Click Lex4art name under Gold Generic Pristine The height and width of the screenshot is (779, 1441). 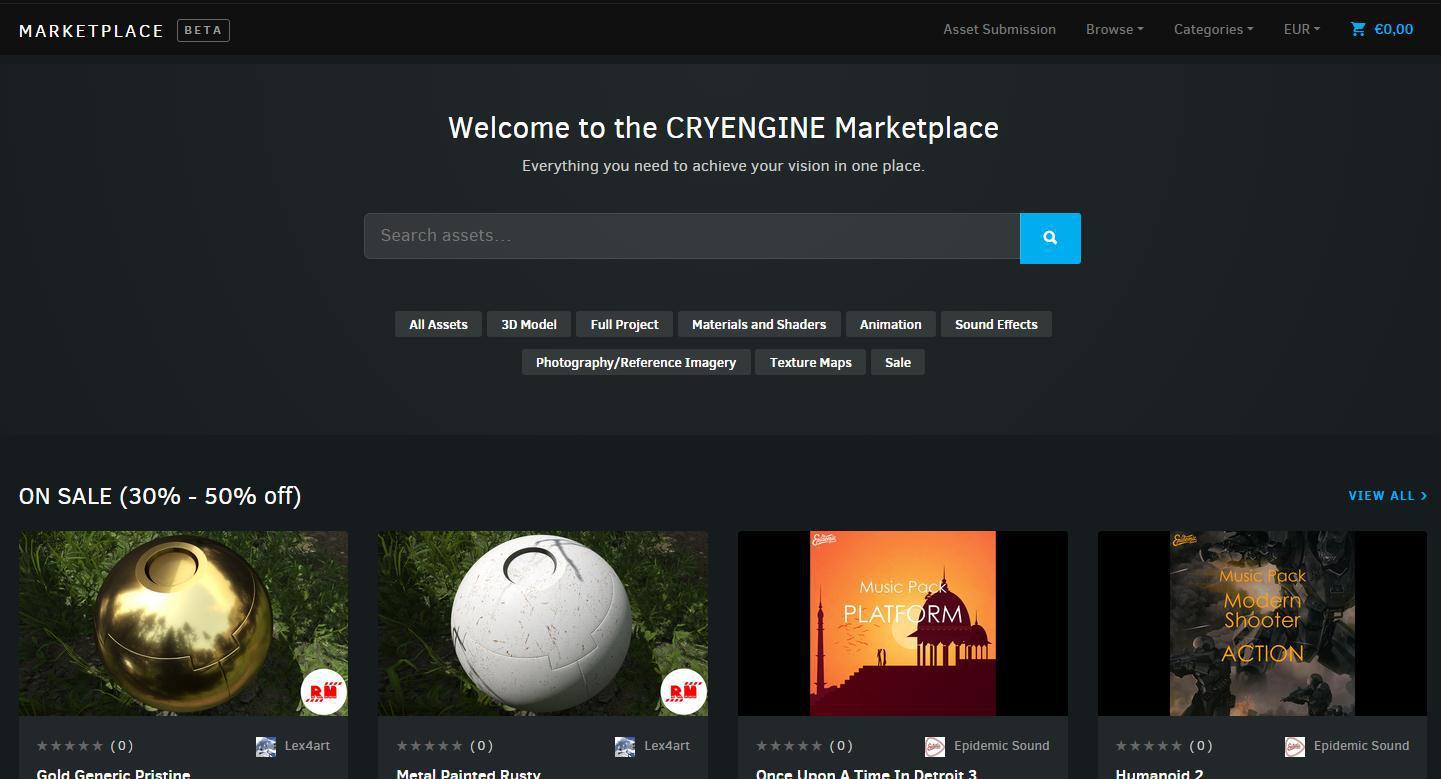pyautogui.click(x=307, y=746)
